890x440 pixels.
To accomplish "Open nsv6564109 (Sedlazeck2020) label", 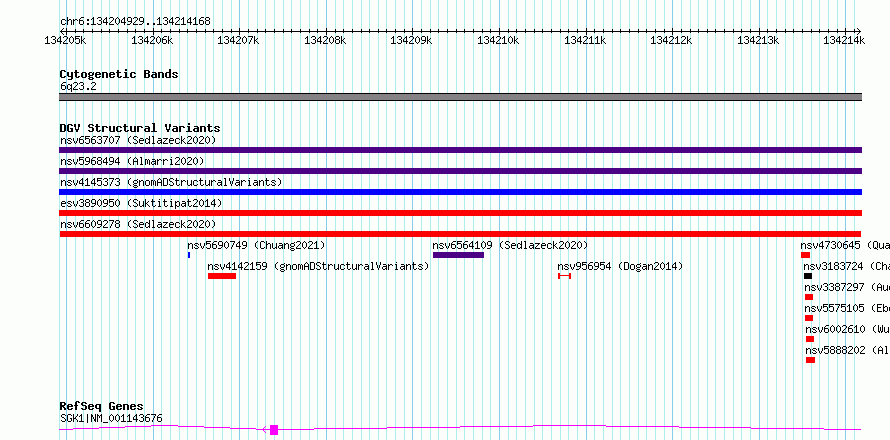I will [x=510, y=245].
